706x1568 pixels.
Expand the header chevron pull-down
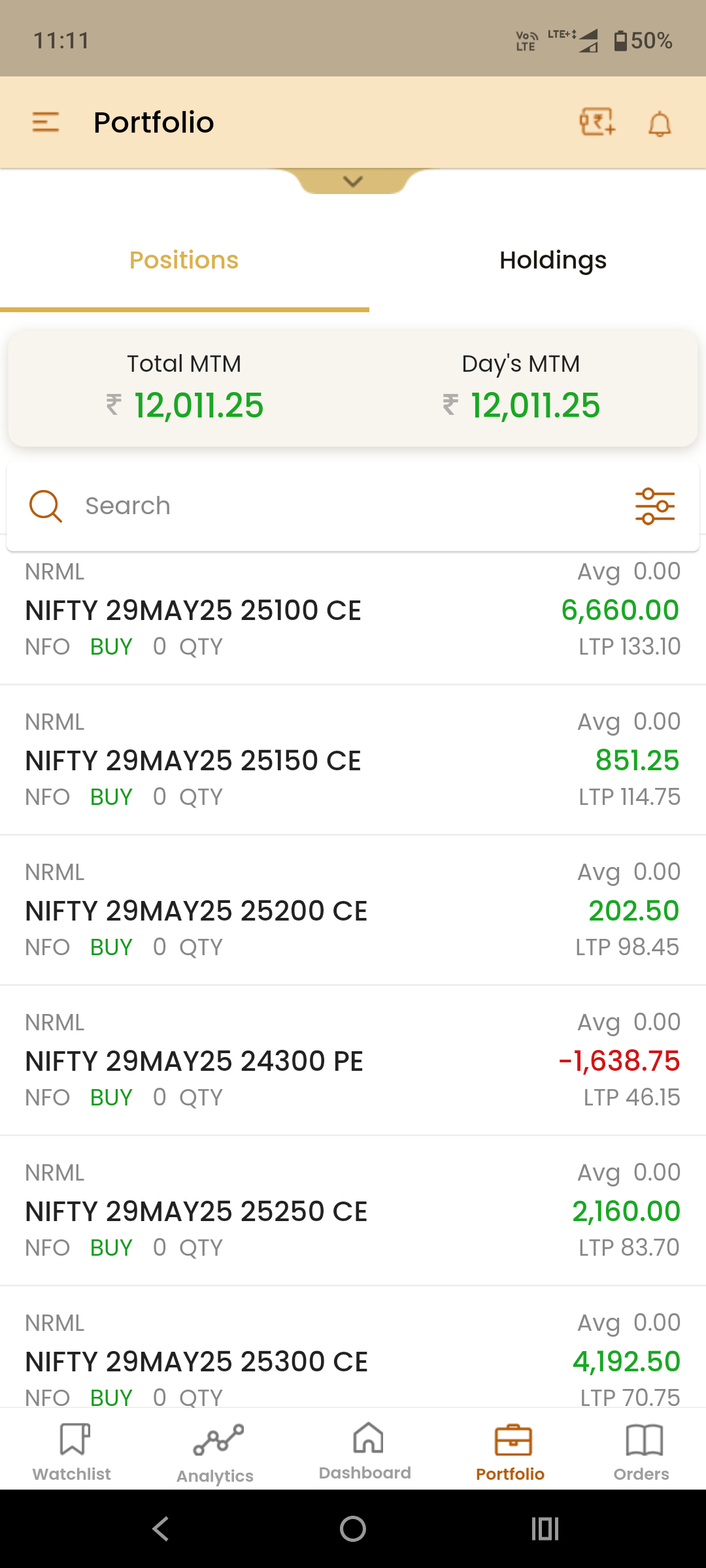[x=353, y=181]
